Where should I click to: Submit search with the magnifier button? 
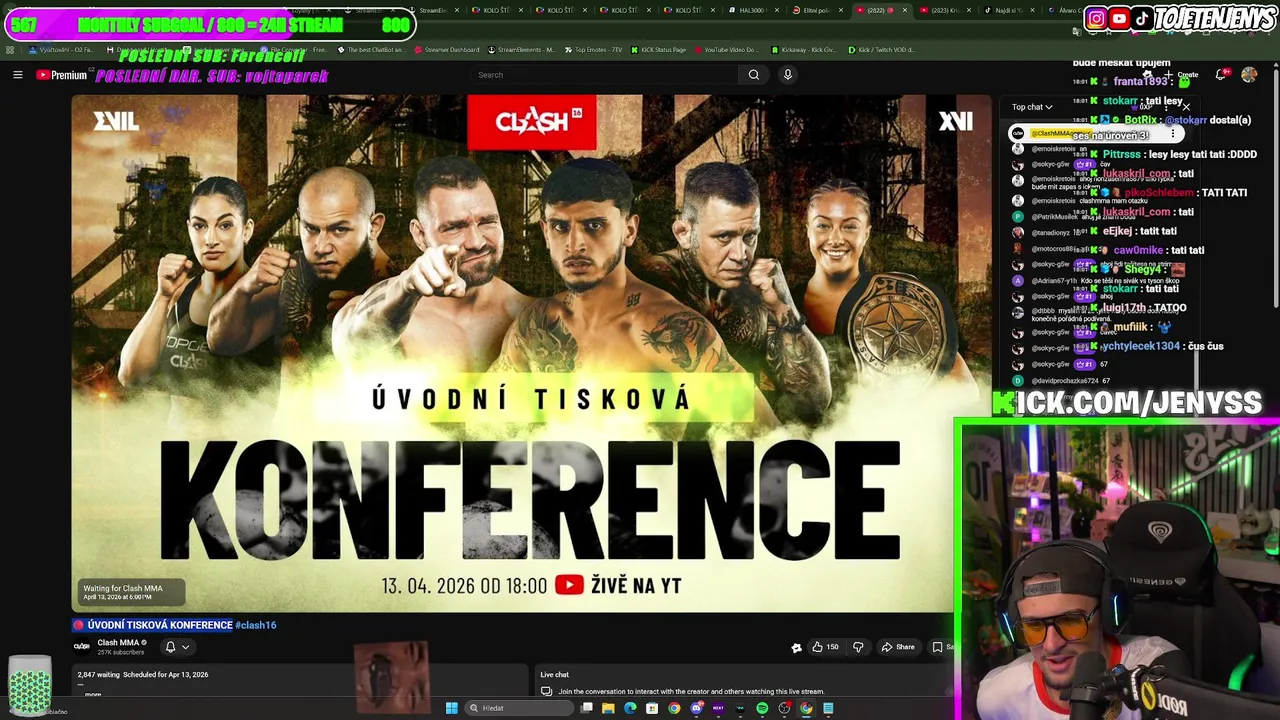(x=754, y=75)
